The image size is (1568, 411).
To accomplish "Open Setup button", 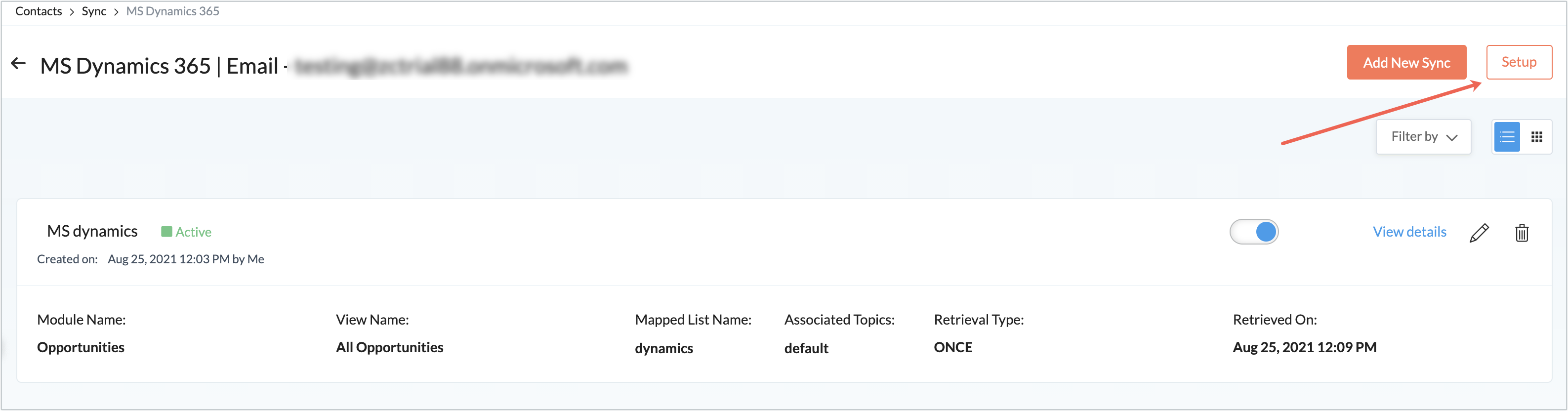I will click(x=1519, y=62).
